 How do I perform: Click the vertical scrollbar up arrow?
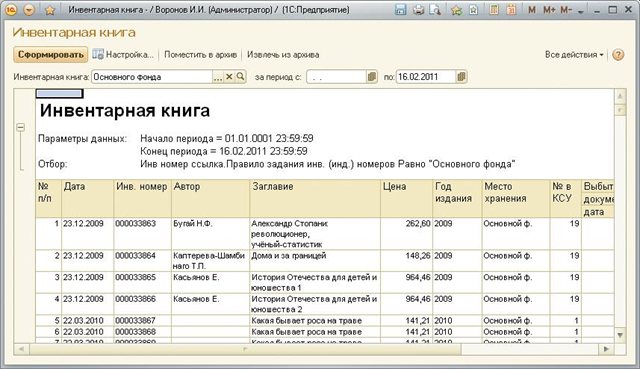[x=620, y=96]
